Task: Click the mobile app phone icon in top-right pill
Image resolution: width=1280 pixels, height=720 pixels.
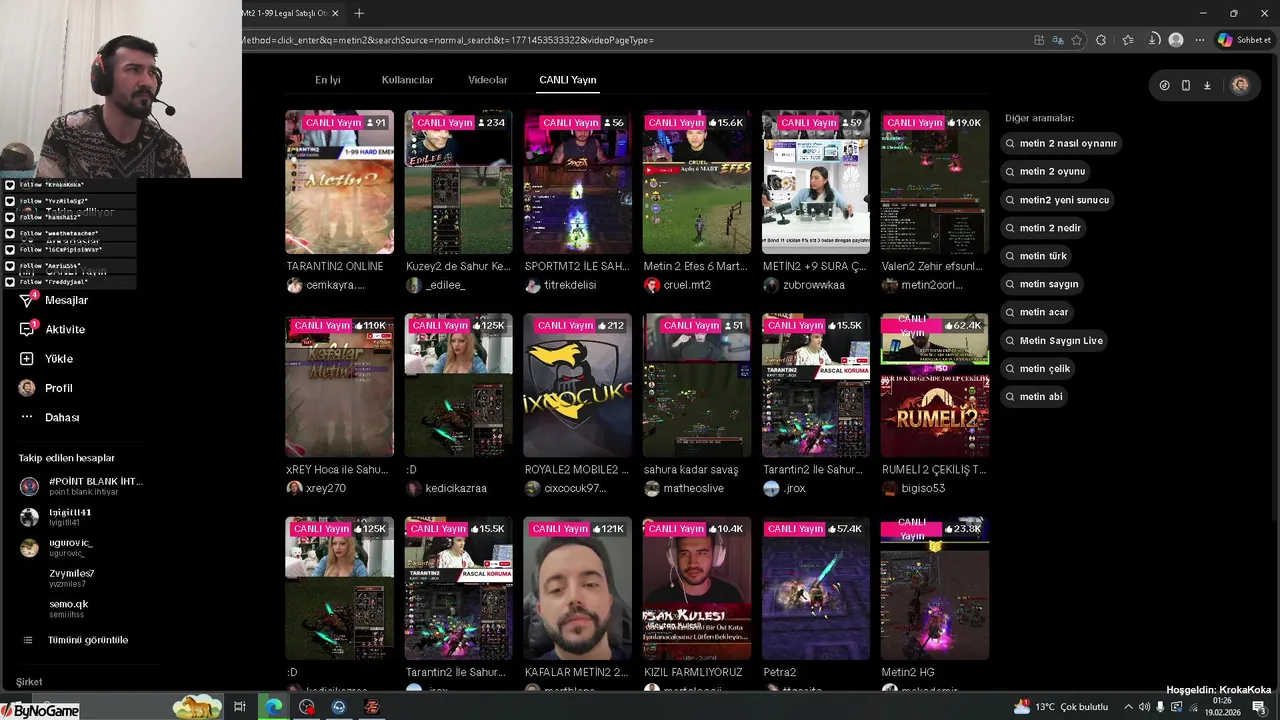Action: coord(1186,85)
